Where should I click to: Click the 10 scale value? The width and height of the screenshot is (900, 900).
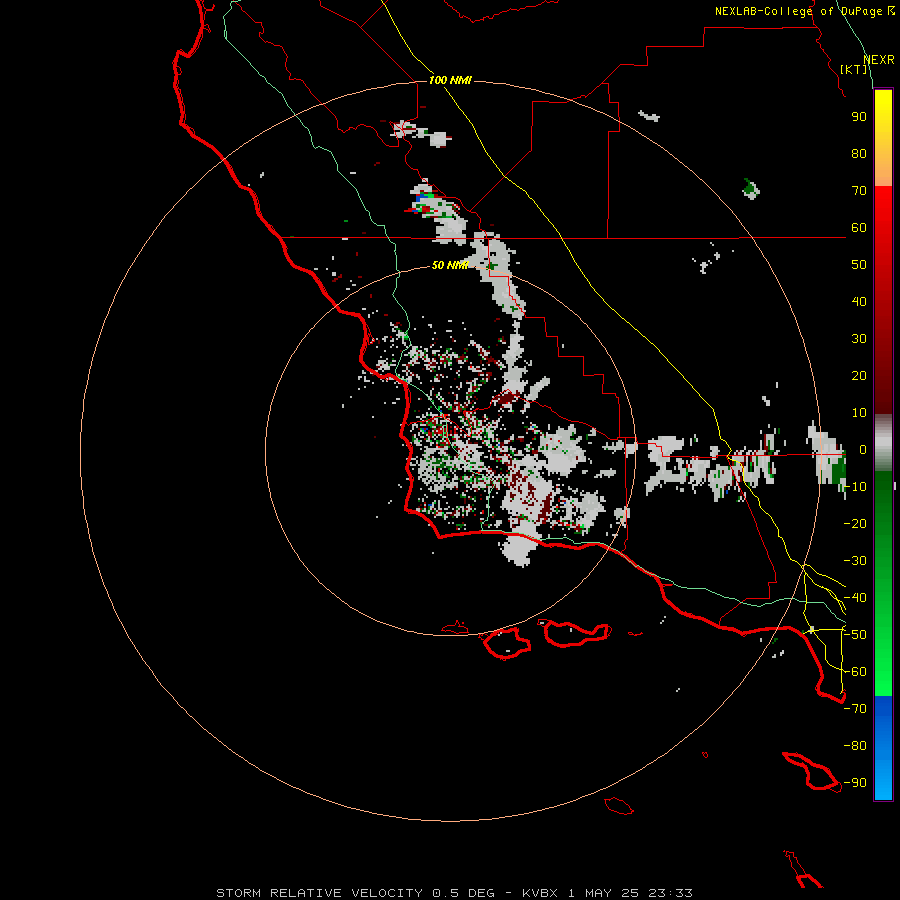tap(859, 413)
